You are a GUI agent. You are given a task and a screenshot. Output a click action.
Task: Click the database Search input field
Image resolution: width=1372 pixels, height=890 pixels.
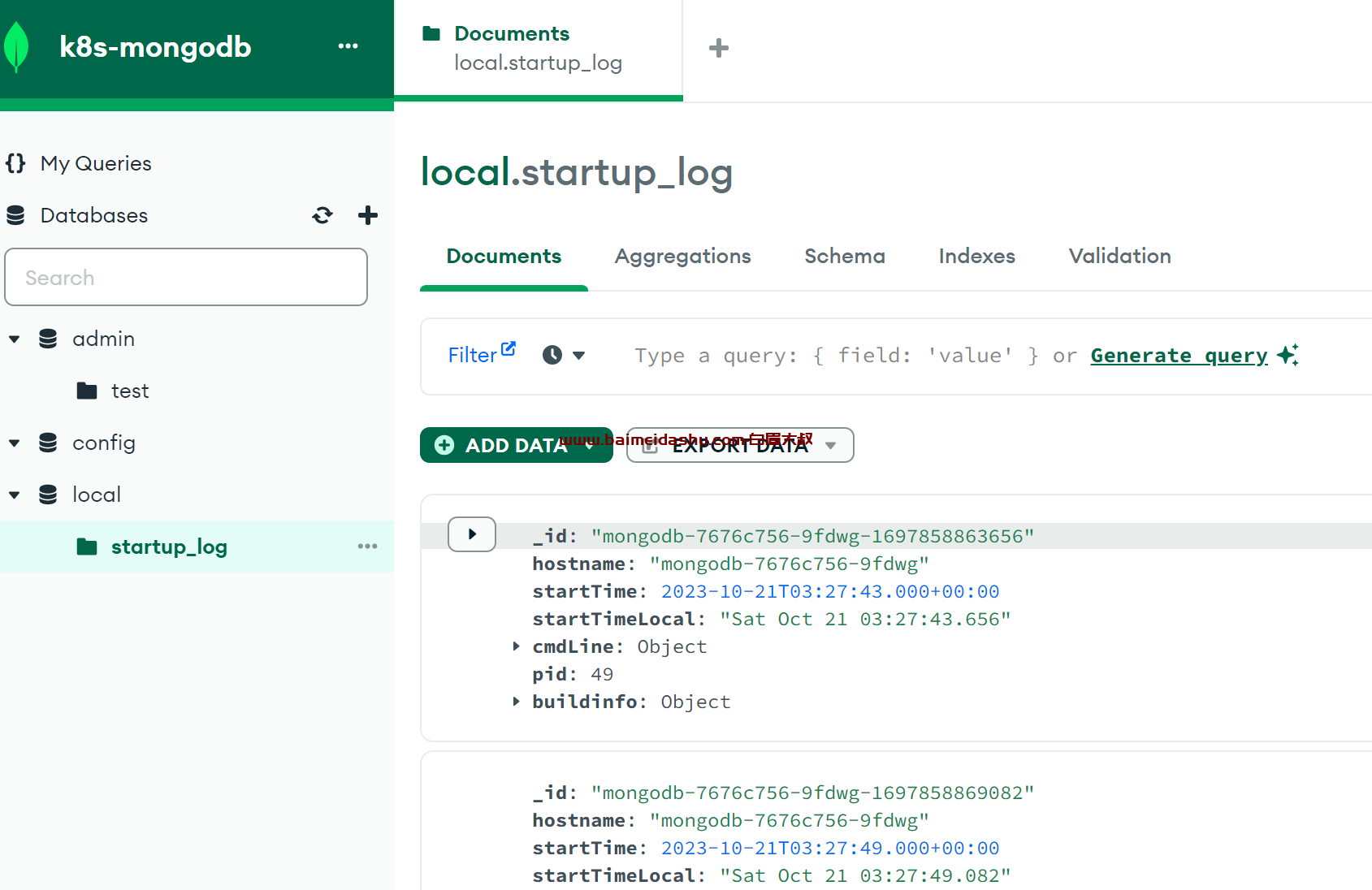186,277
